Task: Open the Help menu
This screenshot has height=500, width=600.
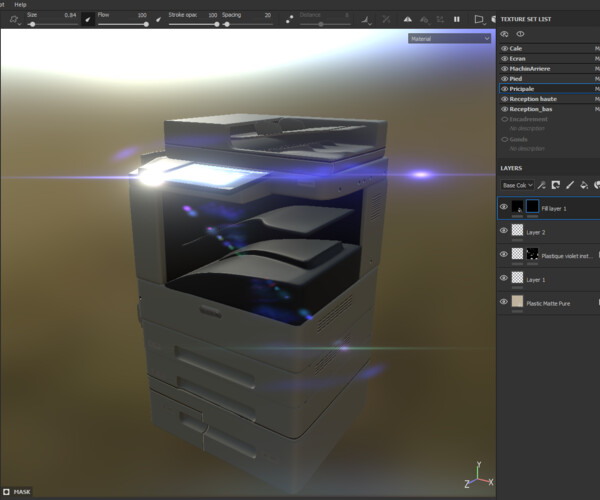Action: pos(20,5)
